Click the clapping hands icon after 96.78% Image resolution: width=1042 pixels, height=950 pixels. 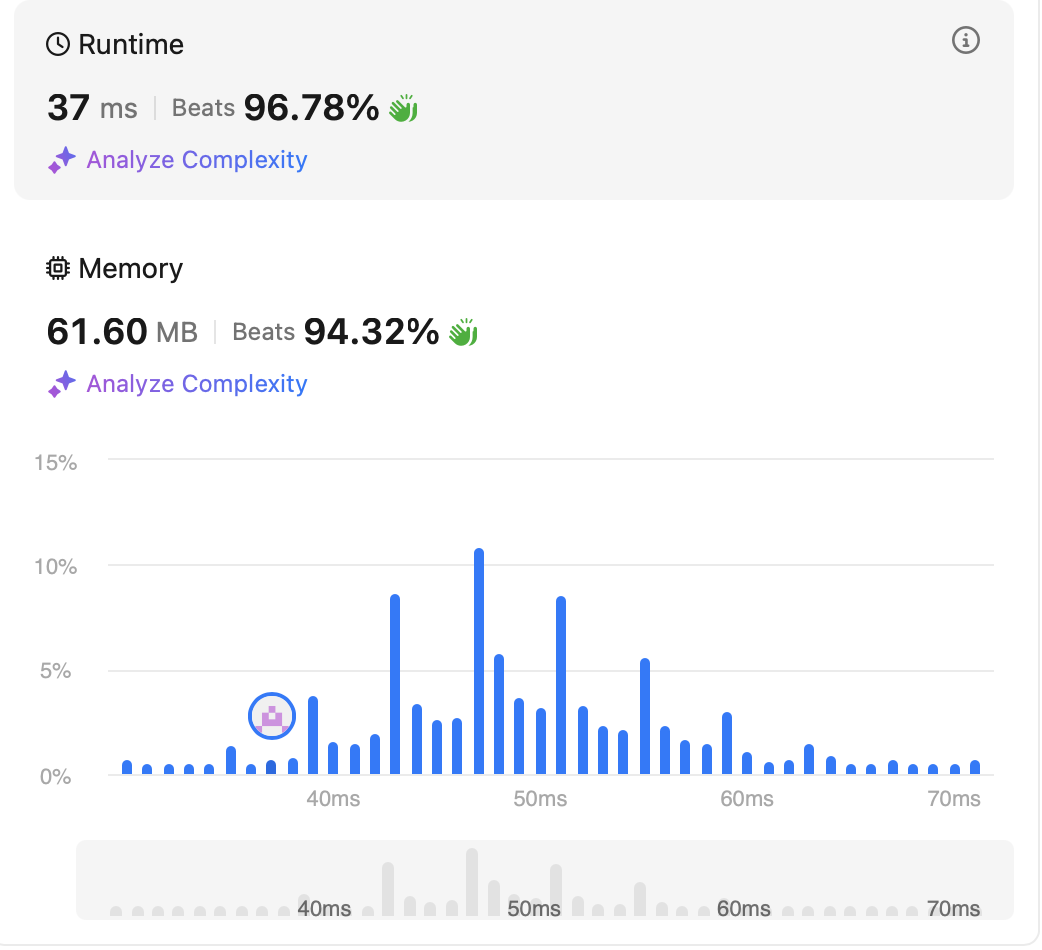tap(403, 108)
